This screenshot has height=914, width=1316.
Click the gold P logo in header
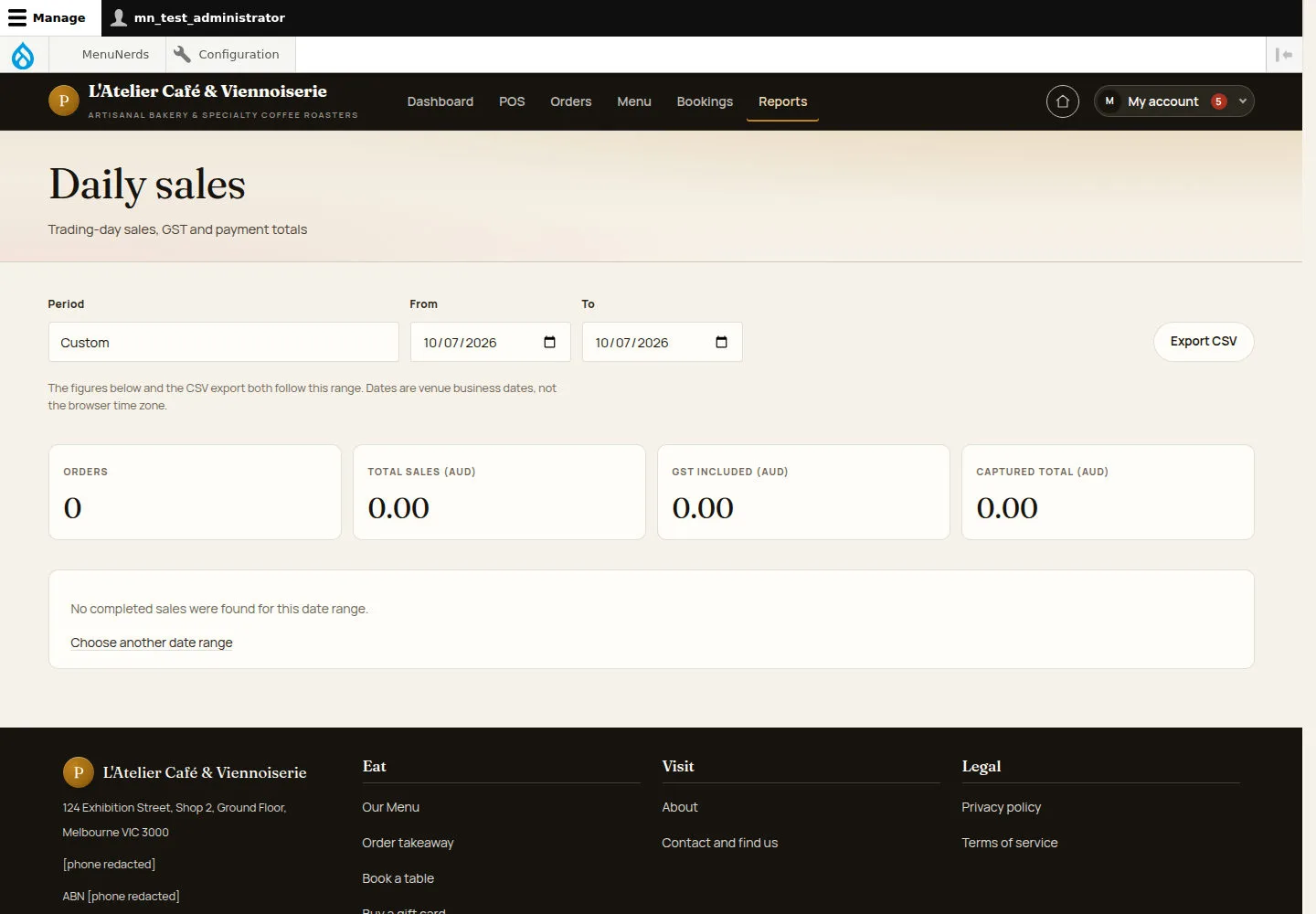63,101
